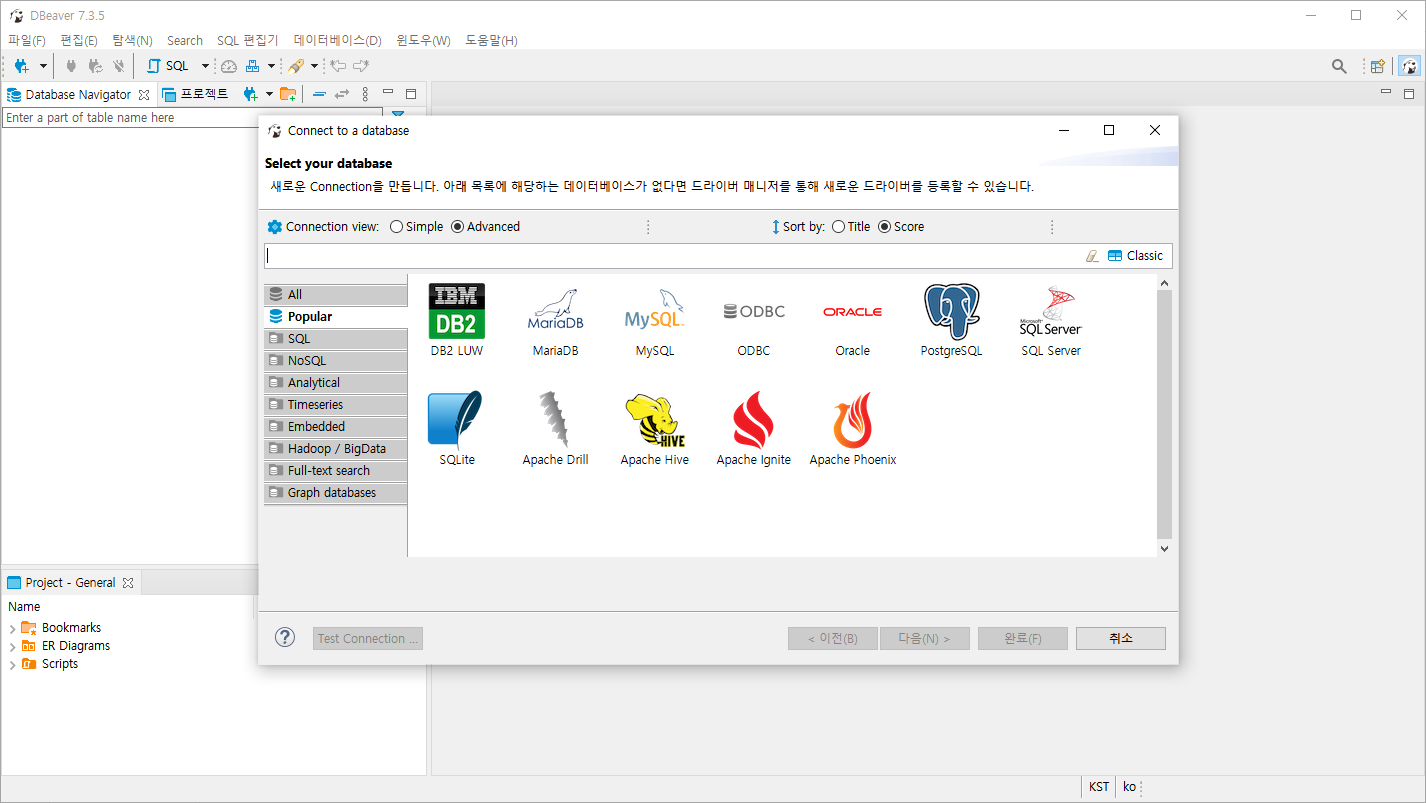Viewport: 1426px width, 803px height.
Task: Switch to the 프로젝트 tab
Action: pos(196,94)
